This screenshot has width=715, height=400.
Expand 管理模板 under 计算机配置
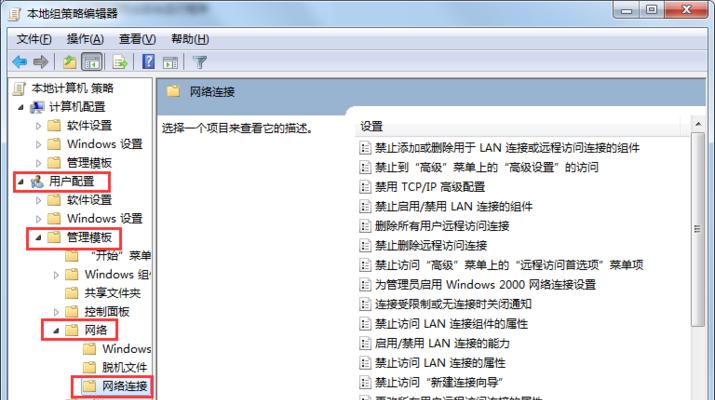click(x=38, y=163)
